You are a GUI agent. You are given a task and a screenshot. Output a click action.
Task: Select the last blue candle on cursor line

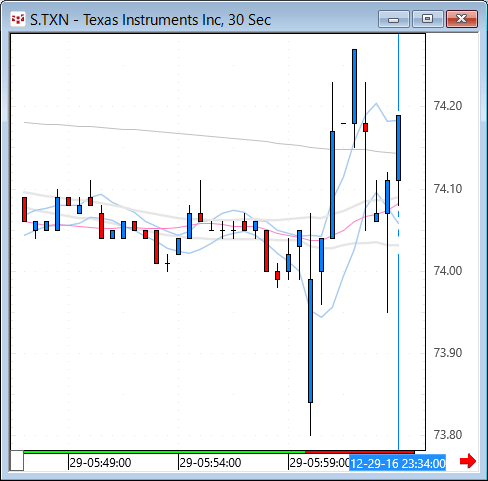[x=398, y=148]
